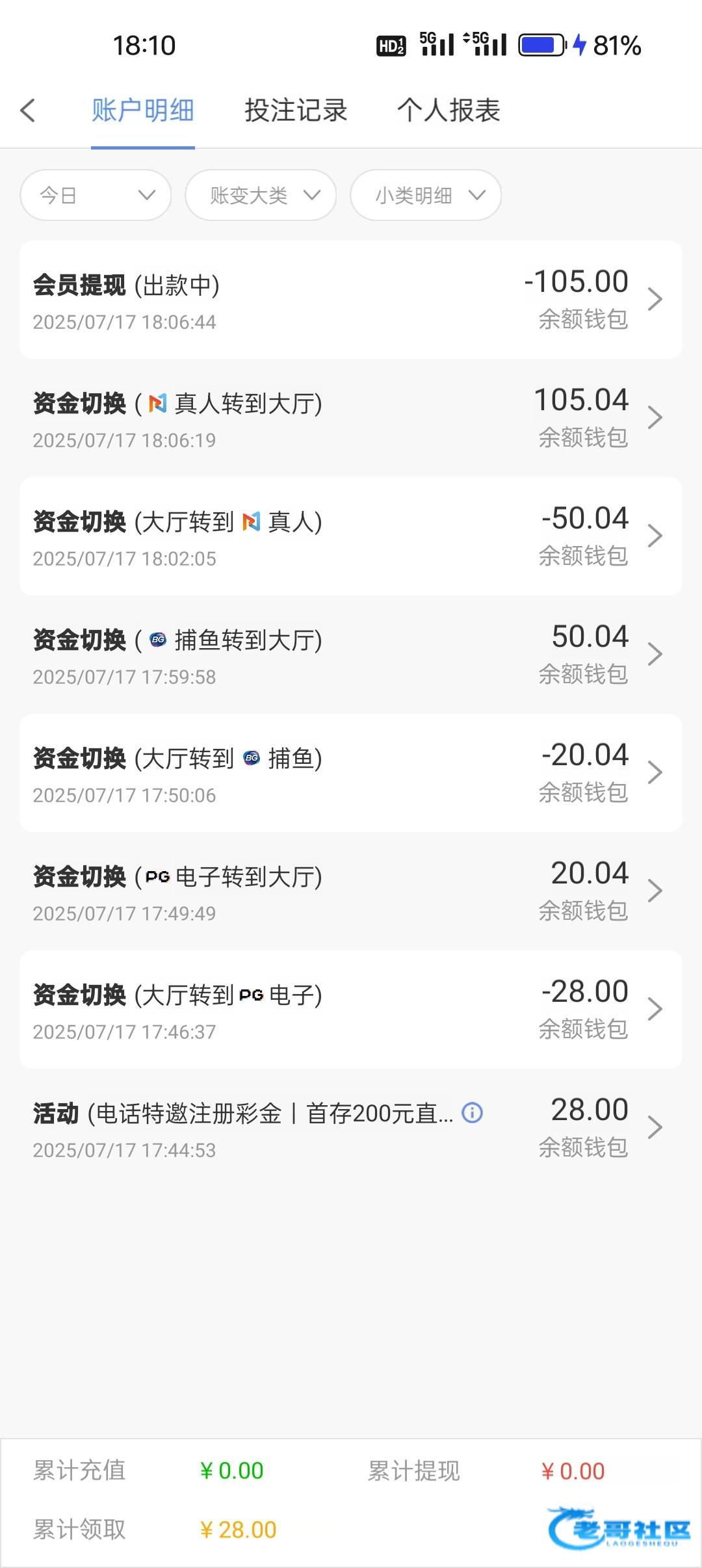Switch to the 投注记录 tab
Image resolution: width=702 pixels, height=1568 pixels.
tap(296, 111)
